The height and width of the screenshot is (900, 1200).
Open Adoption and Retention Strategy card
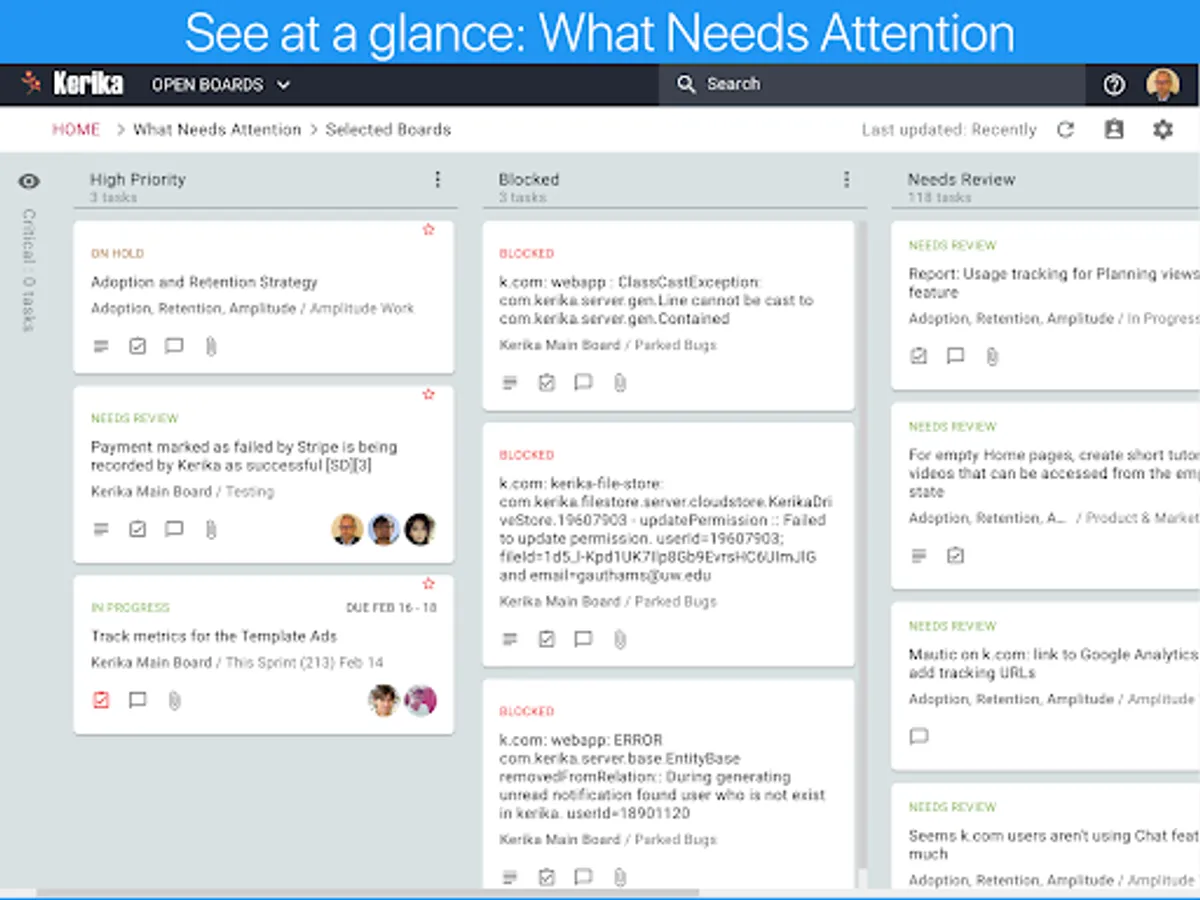[263, 297]
